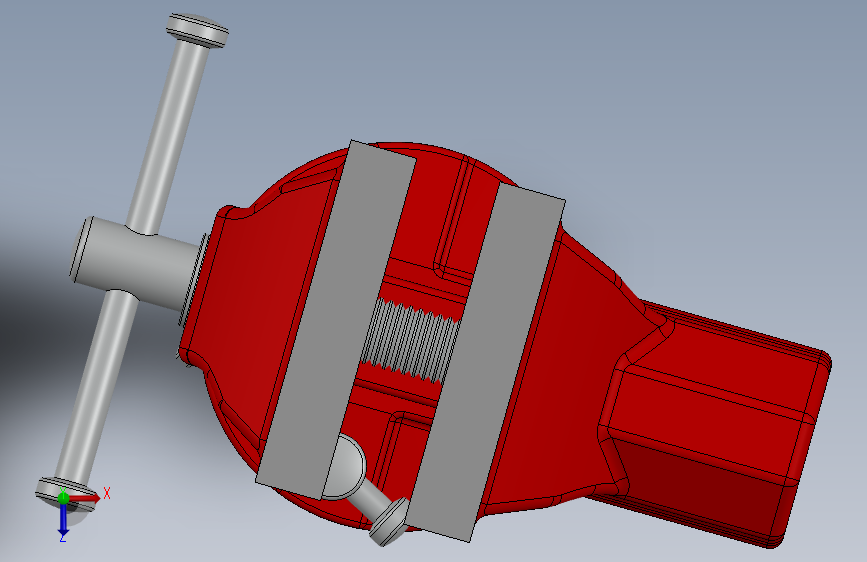Click the green Y axis origin ball
Image resolution: width=867 pixels, height=562 pixels.
(x=63, y=497)
